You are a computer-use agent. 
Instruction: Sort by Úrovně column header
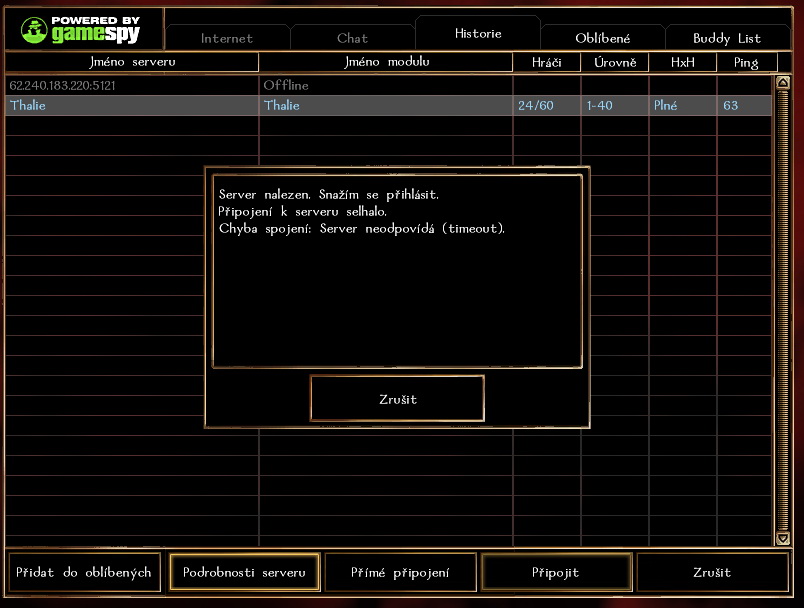click(614, 62)
